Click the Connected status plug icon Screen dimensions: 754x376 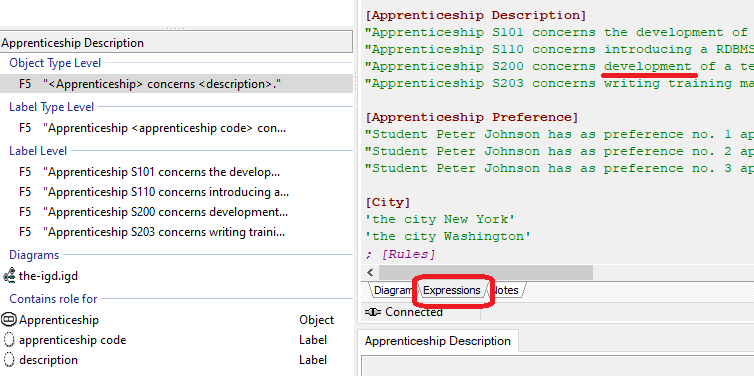[373, 313]
